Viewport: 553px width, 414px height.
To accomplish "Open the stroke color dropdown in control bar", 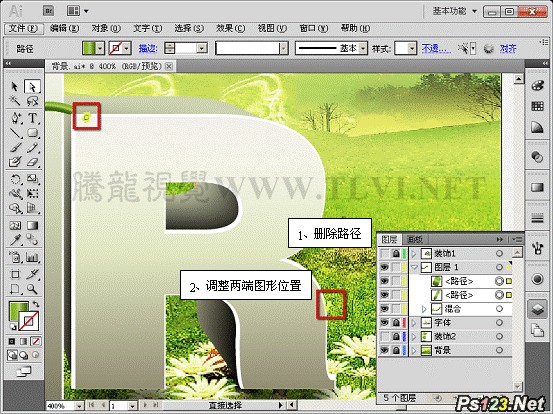I will click(127, 48).
